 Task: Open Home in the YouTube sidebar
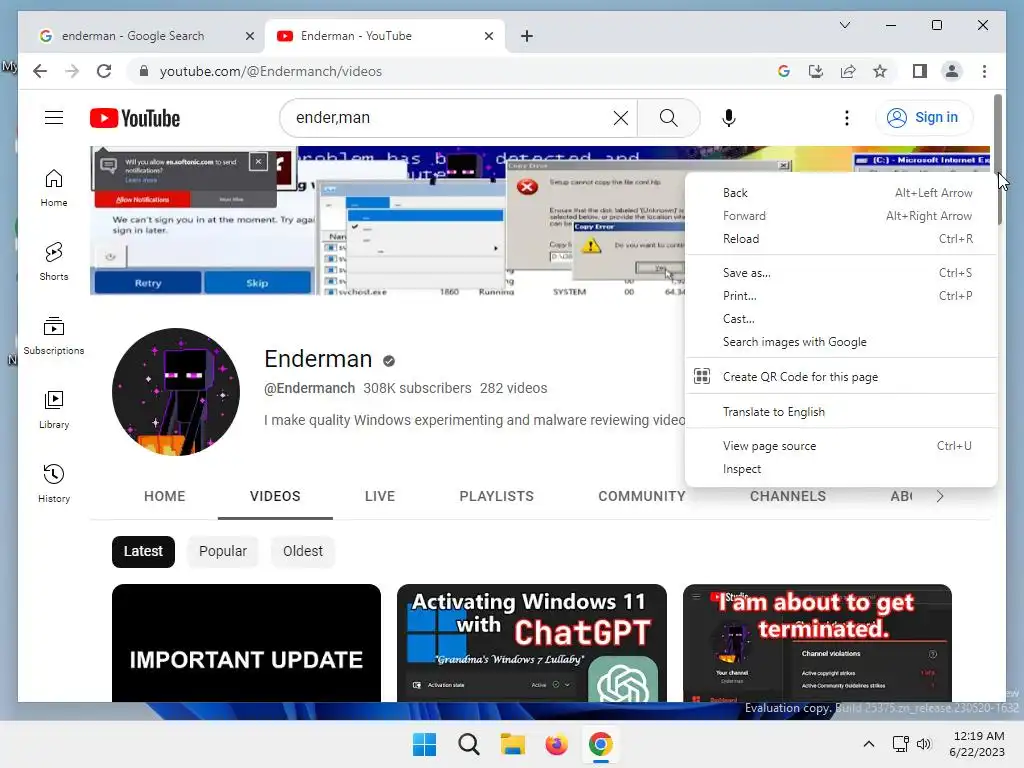point(54,188)
